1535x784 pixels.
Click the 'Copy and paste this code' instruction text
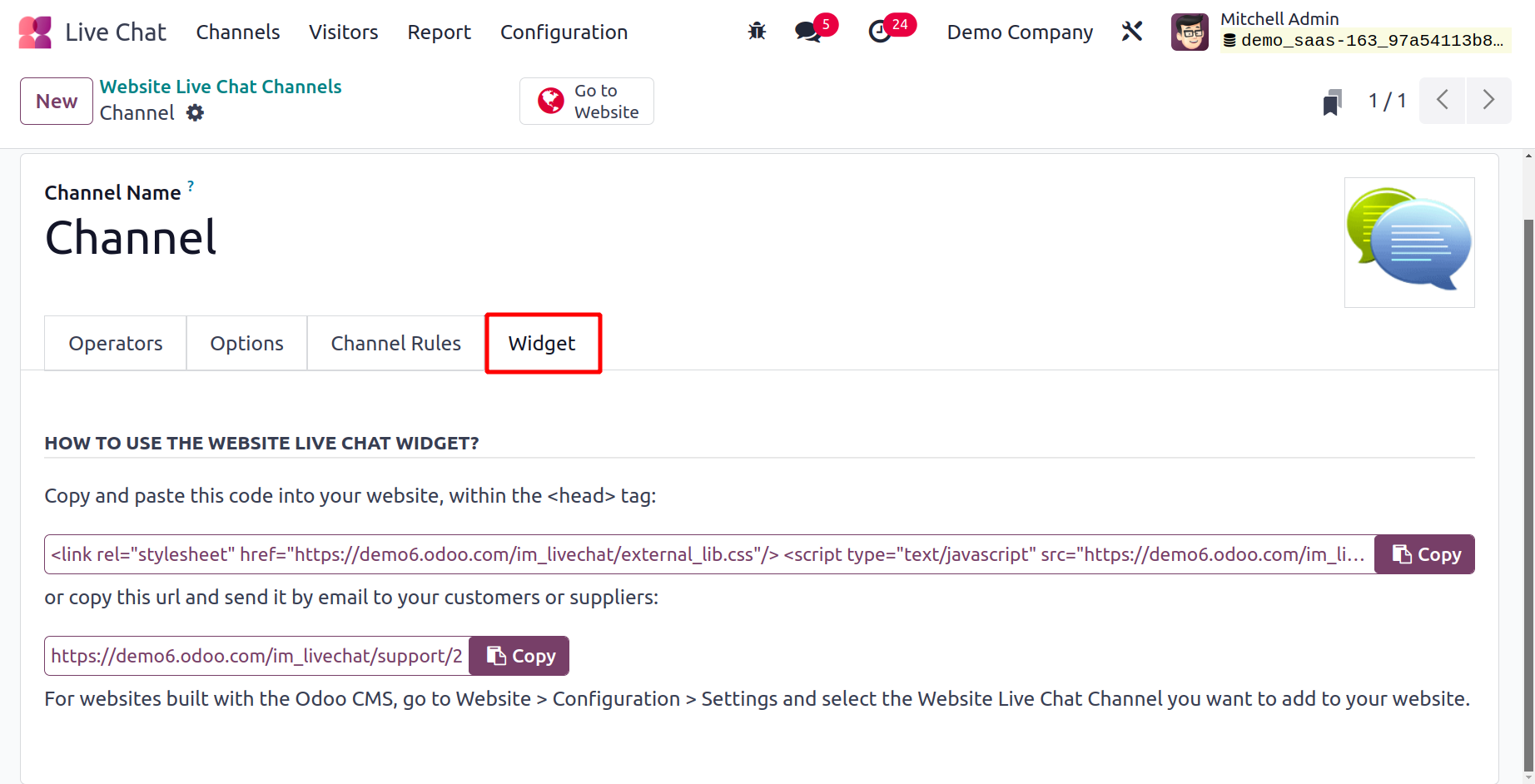coord(350,496)
